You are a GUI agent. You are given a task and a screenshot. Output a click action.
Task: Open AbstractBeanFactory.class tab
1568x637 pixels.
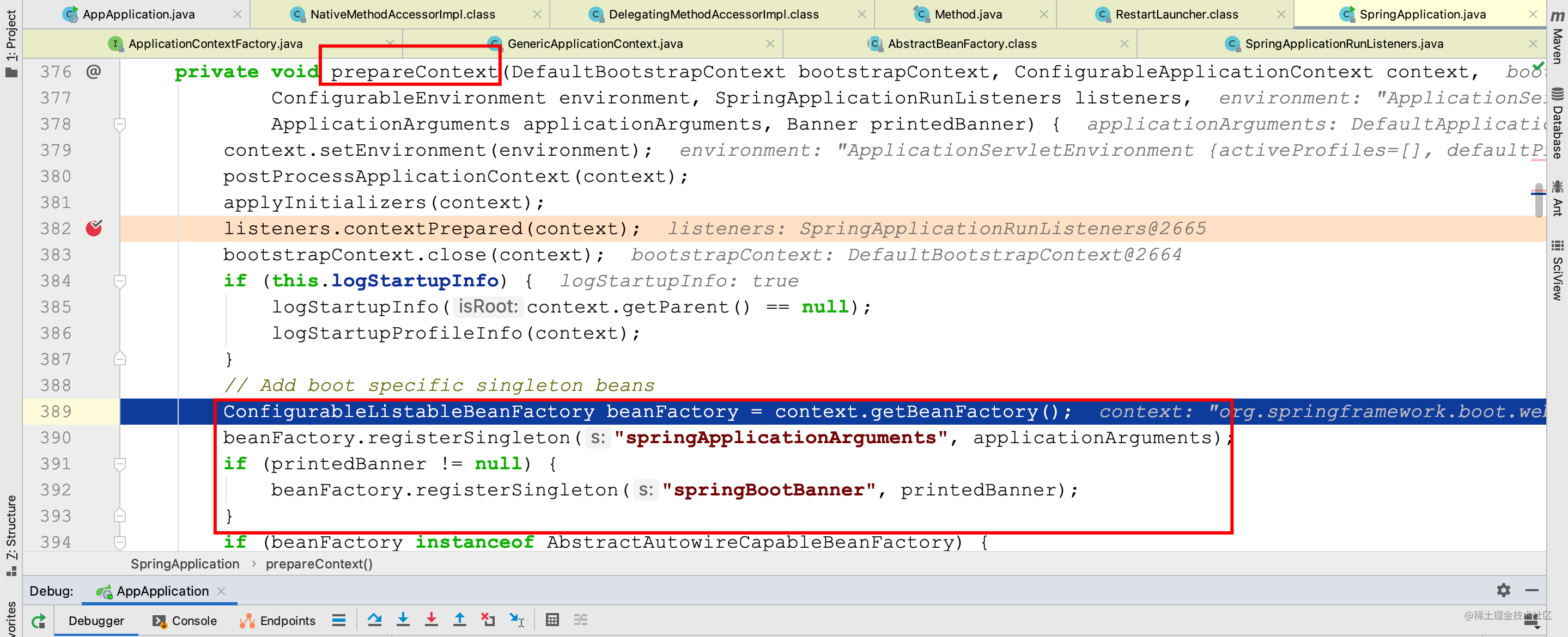point(962,44)
